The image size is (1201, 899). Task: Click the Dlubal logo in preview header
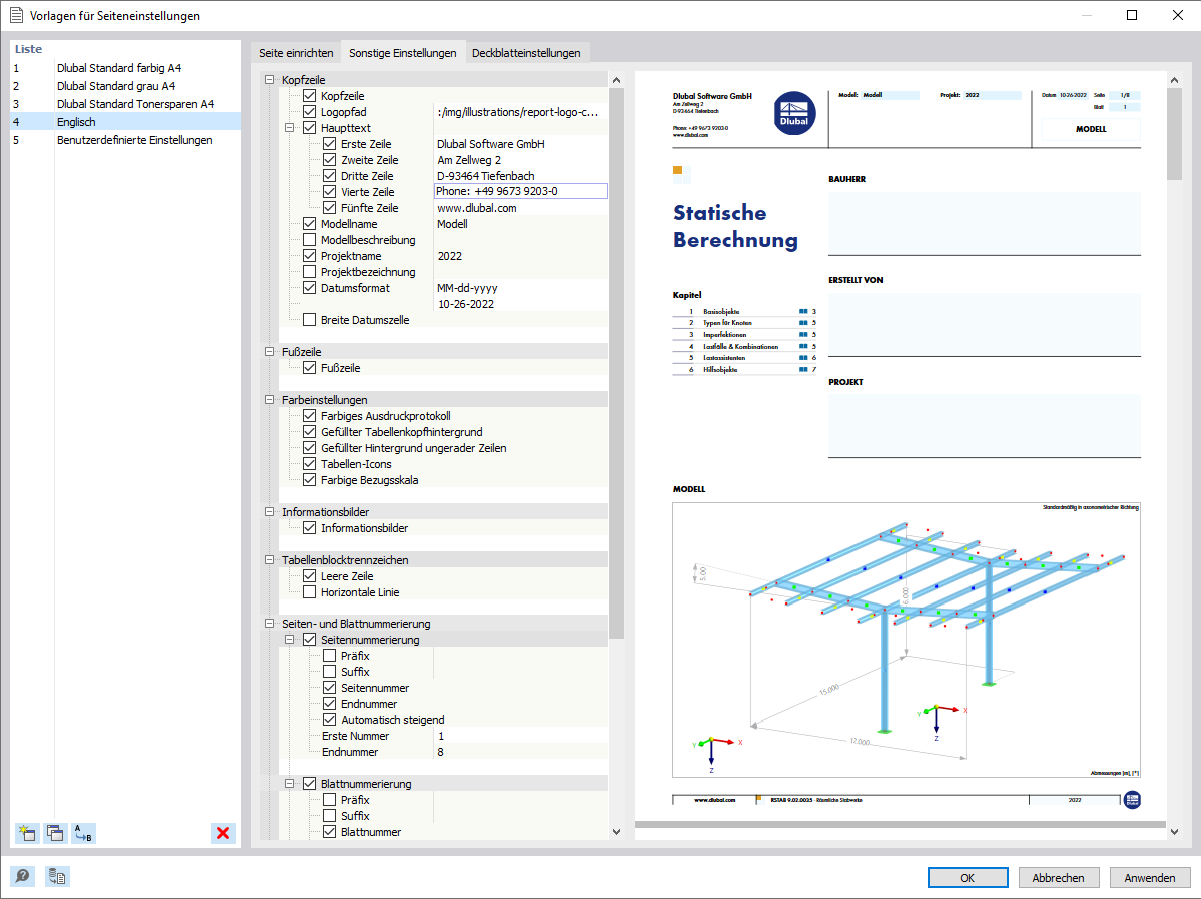(795, 112)
